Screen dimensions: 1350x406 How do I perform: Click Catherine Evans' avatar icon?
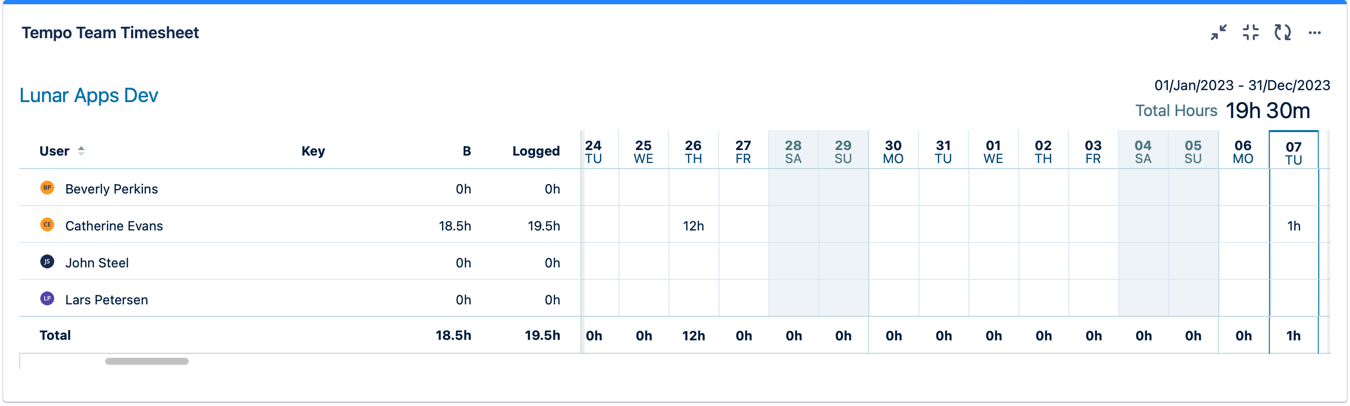[x=47, y=225]
